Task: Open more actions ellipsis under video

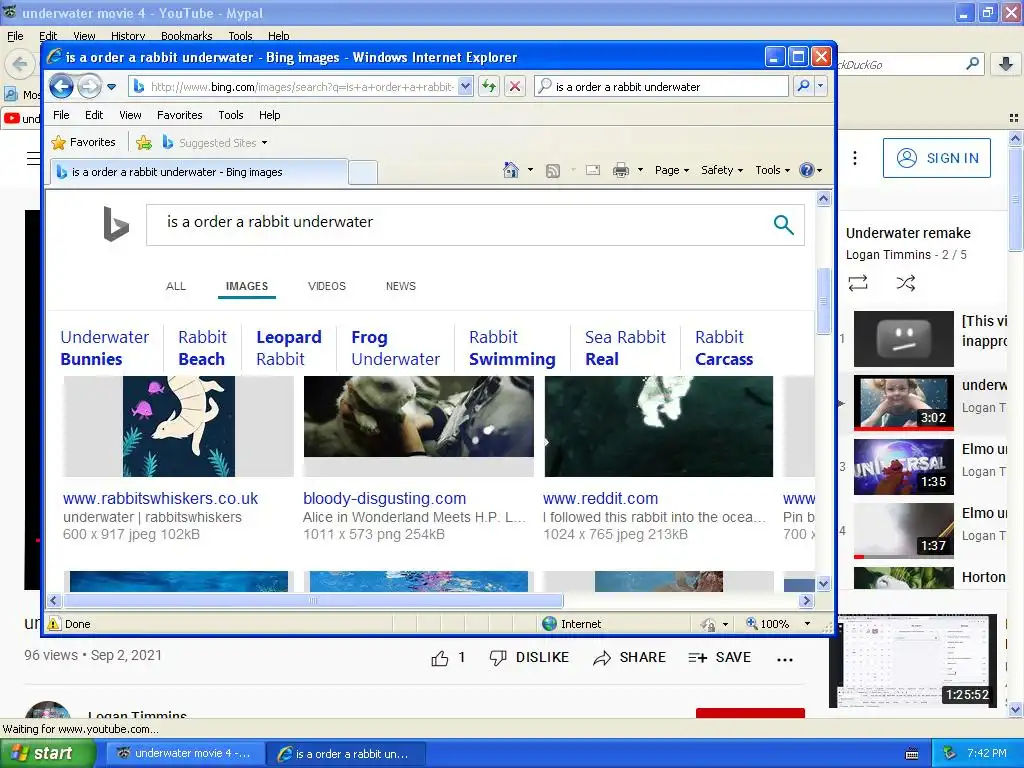Action: coord(785,660)
